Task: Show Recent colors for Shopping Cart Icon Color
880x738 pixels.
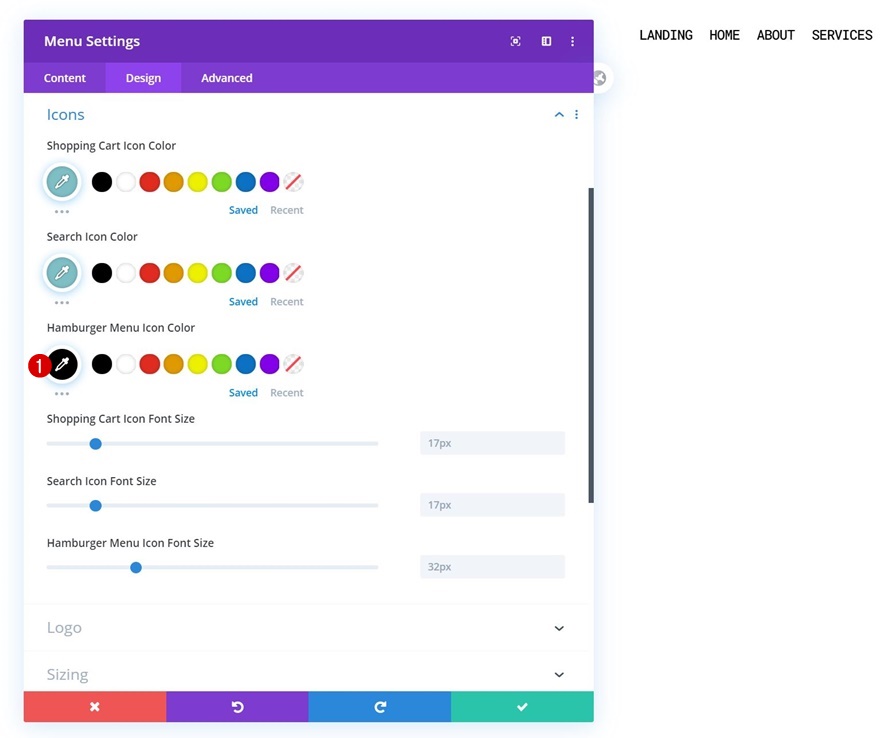Action: coord(287,210)
